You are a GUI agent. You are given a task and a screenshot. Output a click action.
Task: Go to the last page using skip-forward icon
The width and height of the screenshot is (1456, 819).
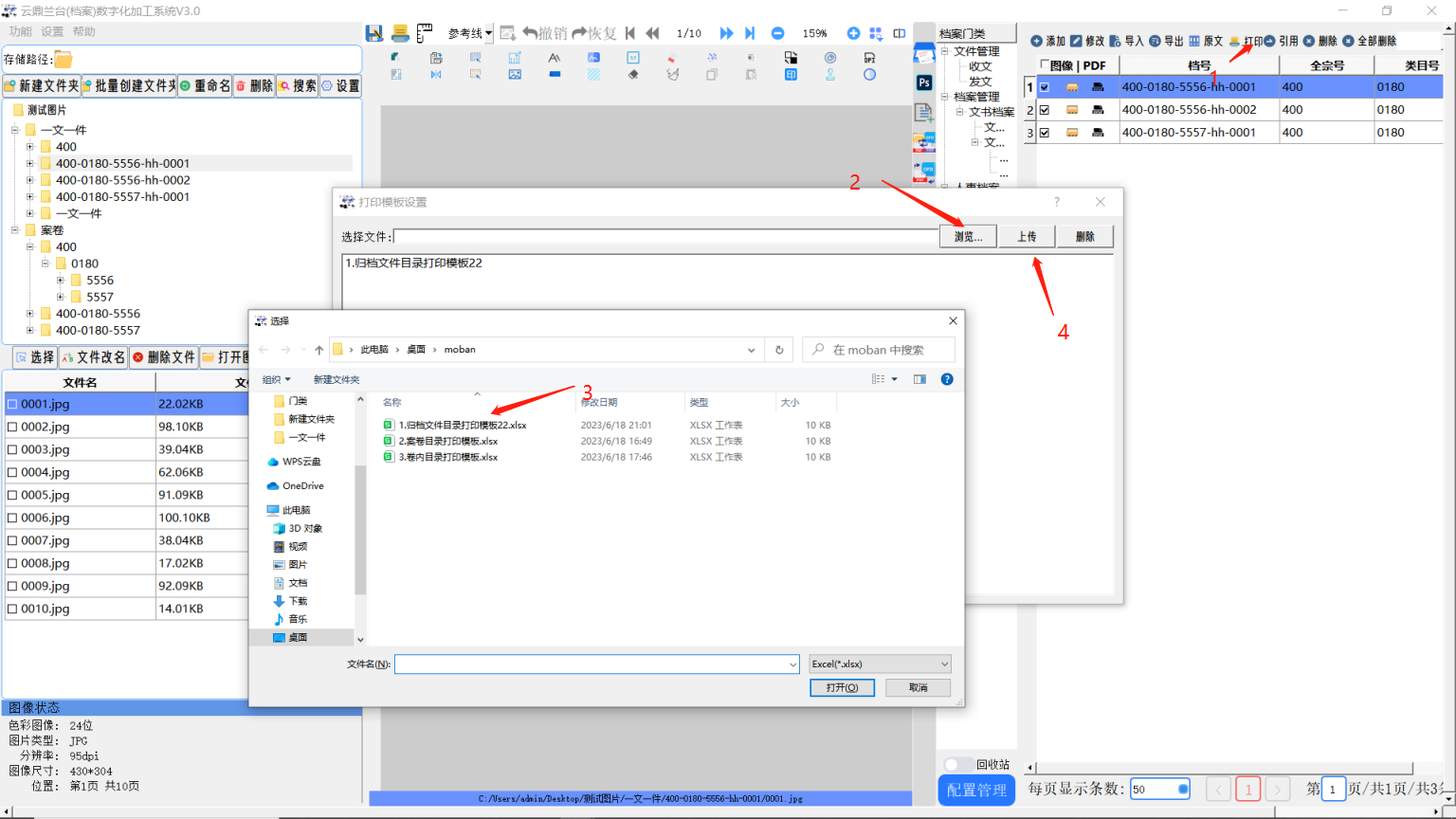(x=750, y=33)
